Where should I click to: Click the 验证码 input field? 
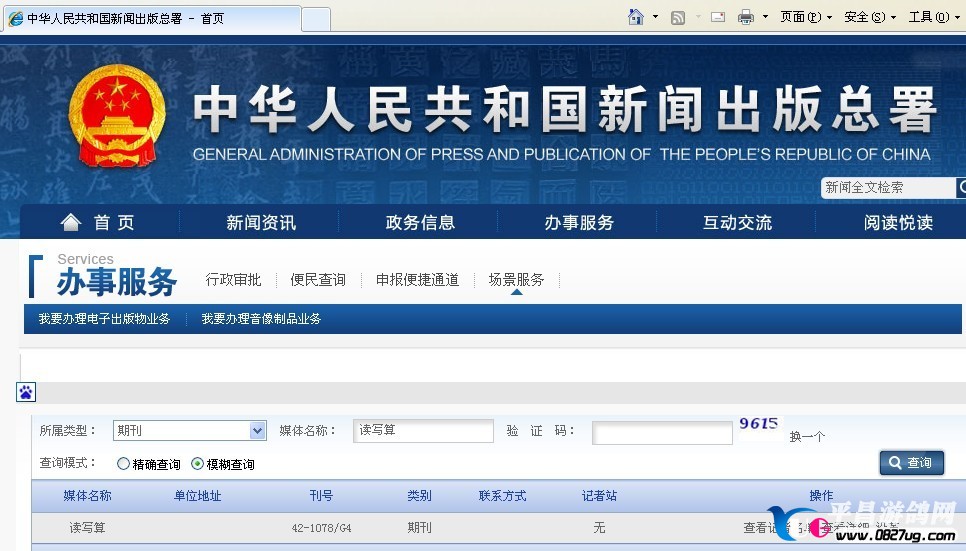[662, 433]
